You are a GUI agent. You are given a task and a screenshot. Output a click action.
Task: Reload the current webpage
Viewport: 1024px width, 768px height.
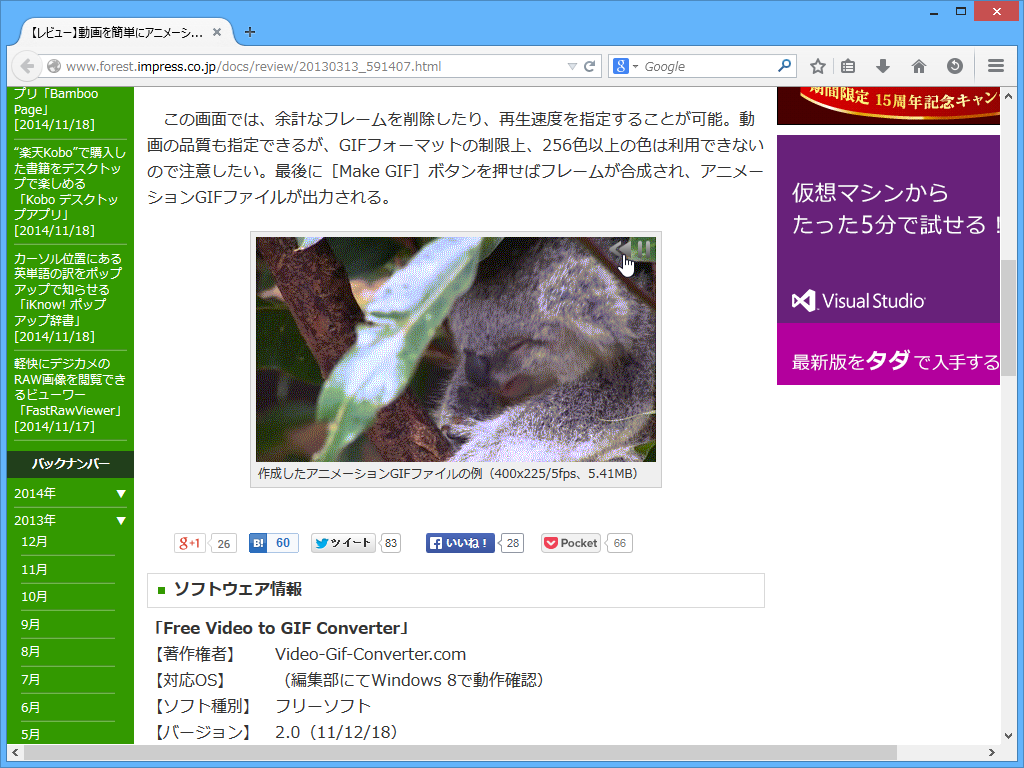589,65
